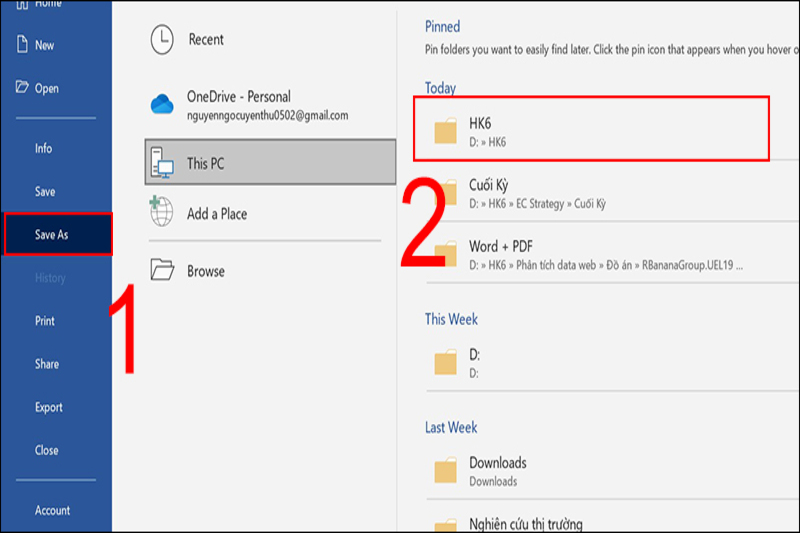Open the Account page
800x533 pixels.
click(x=53, y=510)
